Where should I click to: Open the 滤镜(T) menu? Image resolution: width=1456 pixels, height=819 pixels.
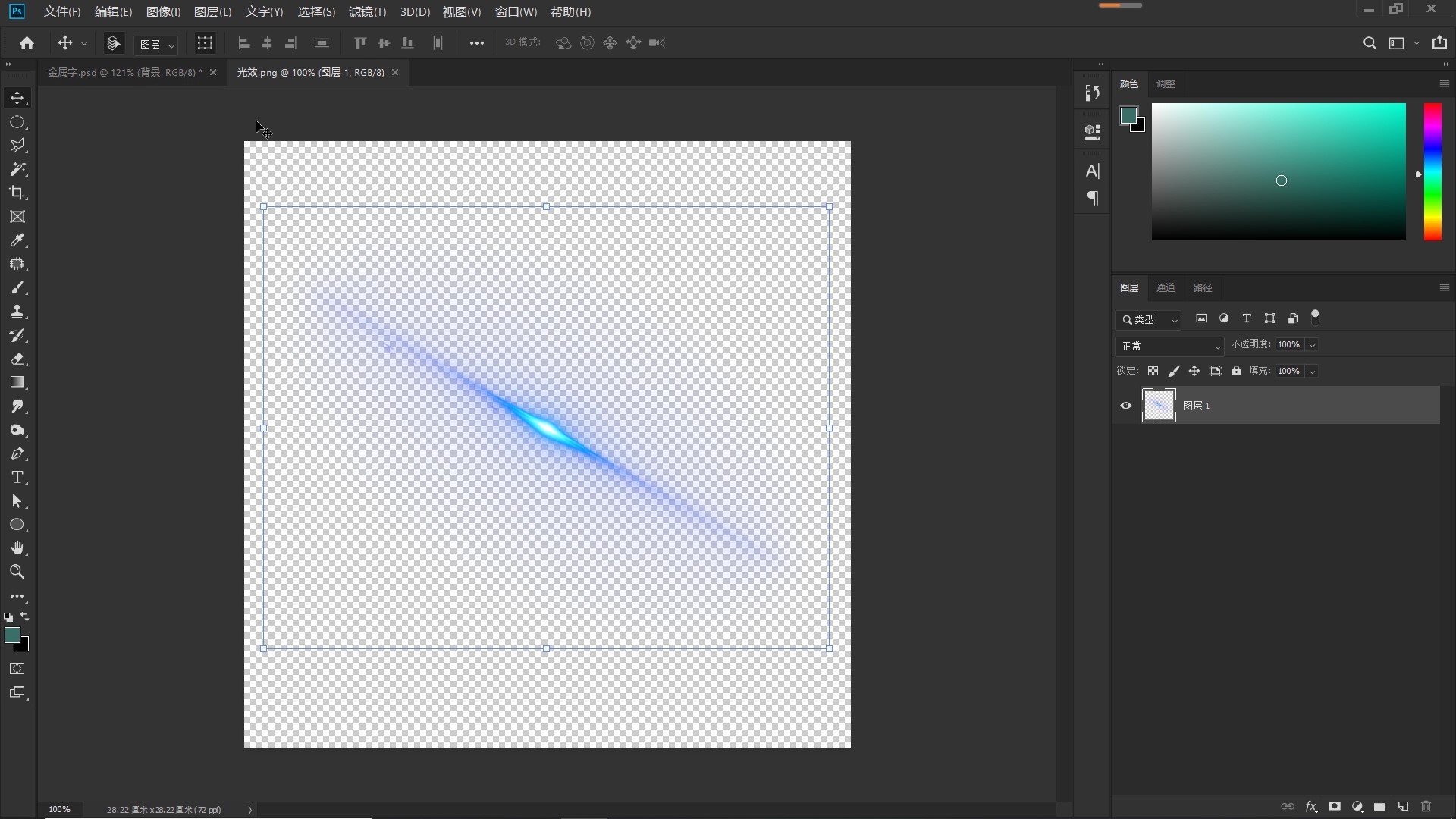(367, 12)
